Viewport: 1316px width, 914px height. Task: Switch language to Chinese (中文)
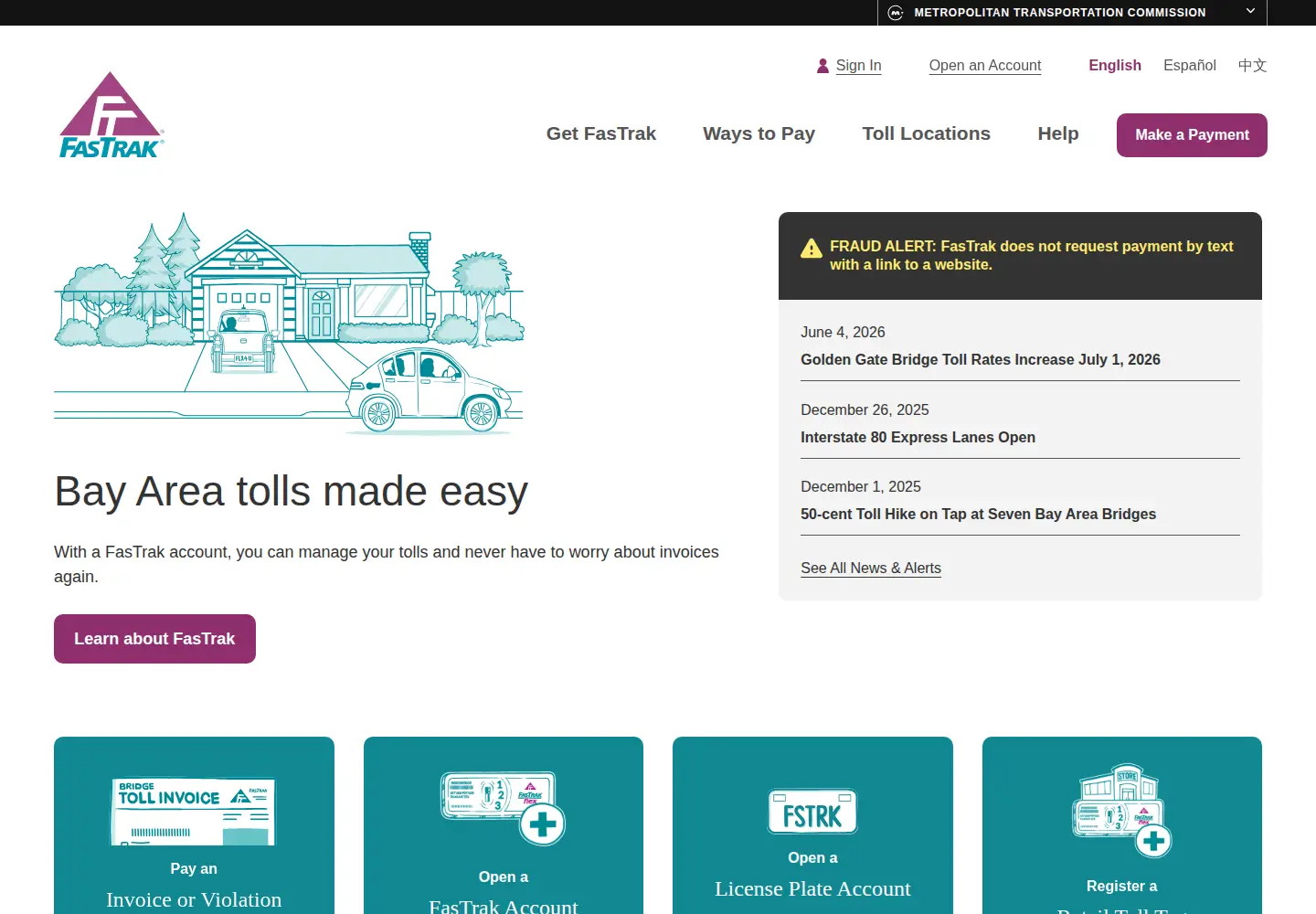coord(1252,66)
